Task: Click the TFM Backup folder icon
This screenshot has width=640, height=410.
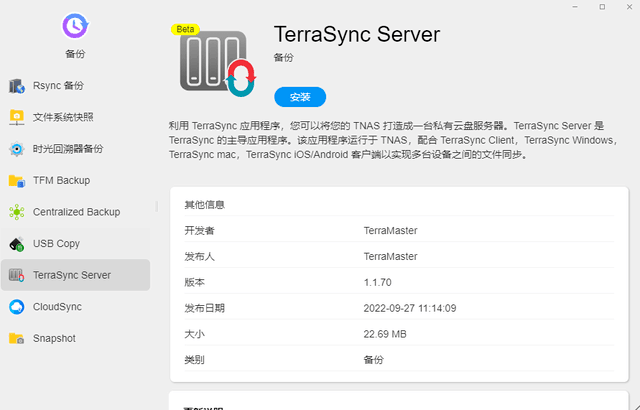Action: click(17, 181)
